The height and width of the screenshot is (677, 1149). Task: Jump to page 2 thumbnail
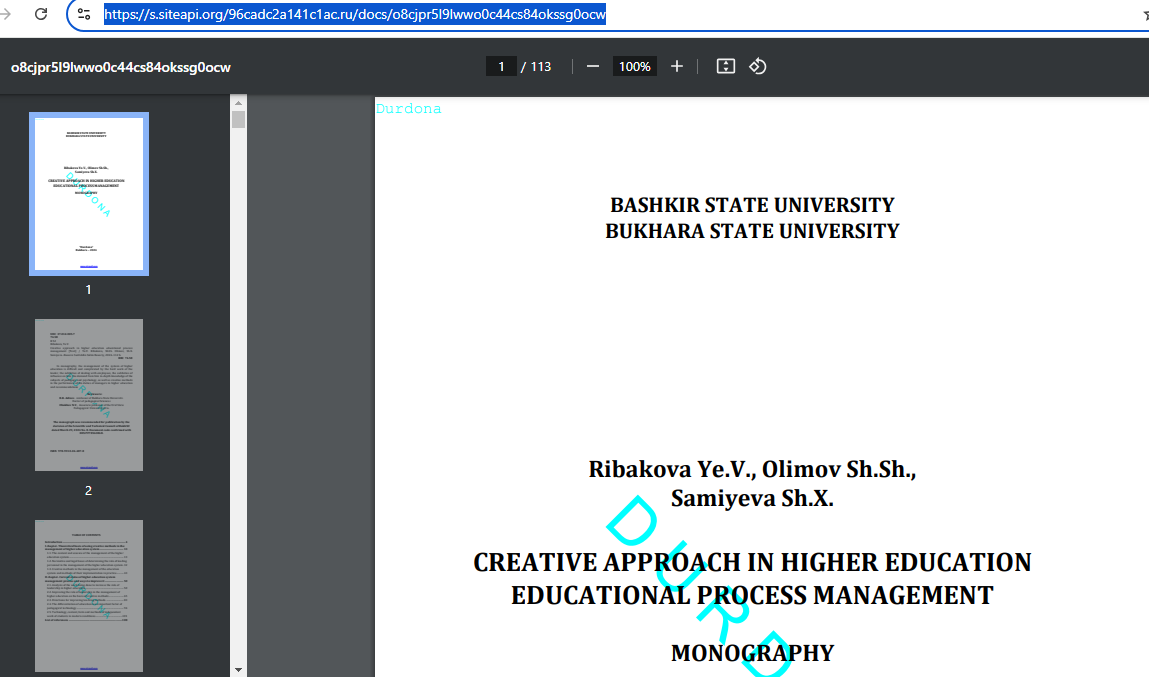pos(89,395)
